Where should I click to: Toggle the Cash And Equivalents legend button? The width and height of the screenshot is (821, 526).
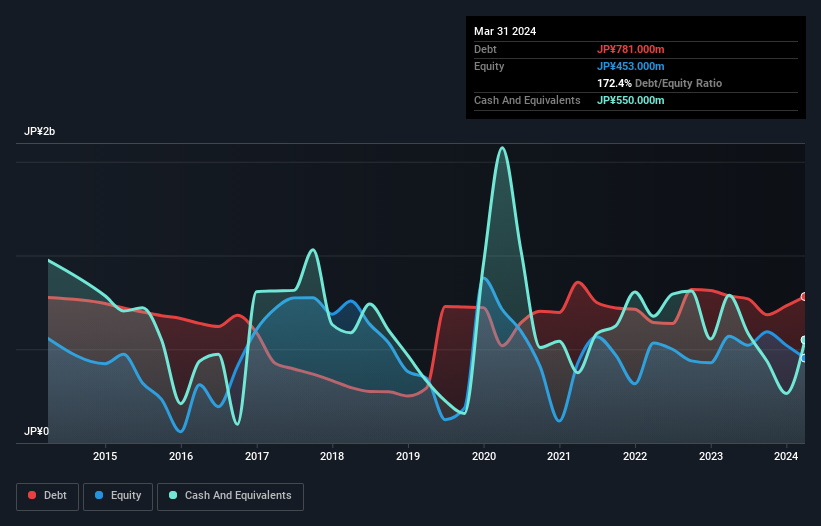click(x=230, y=496)
